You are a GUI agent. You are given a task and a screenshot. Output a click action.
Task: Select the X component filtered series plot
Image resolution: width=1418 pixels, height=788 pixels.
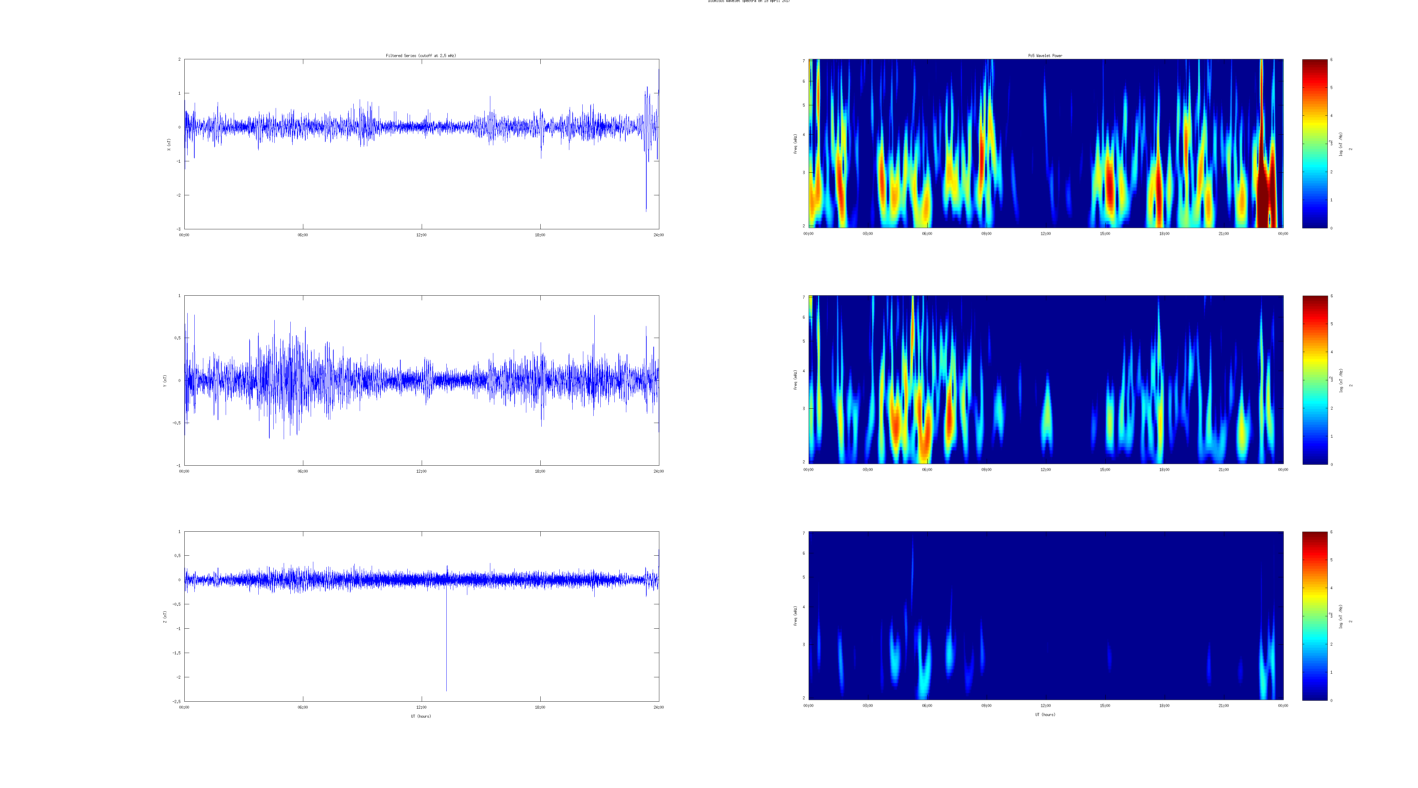point(421,144)
